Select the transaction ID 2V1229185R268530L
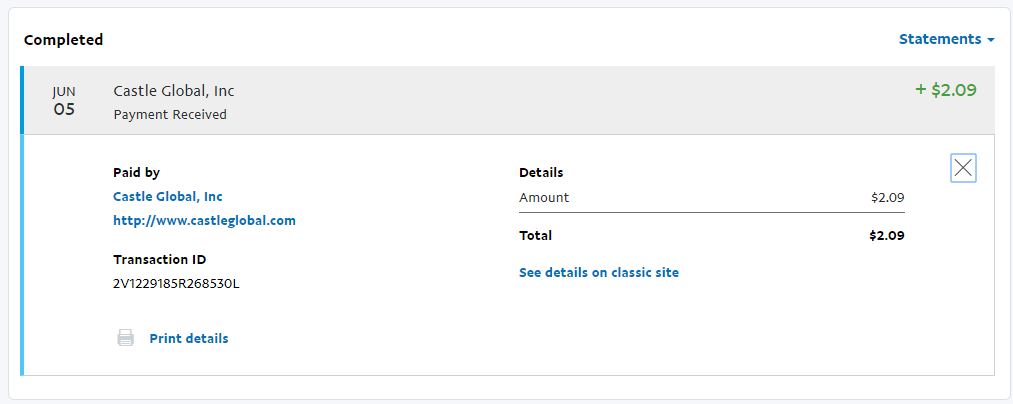This screenshot has width=1013, height=404. point(176,283)
